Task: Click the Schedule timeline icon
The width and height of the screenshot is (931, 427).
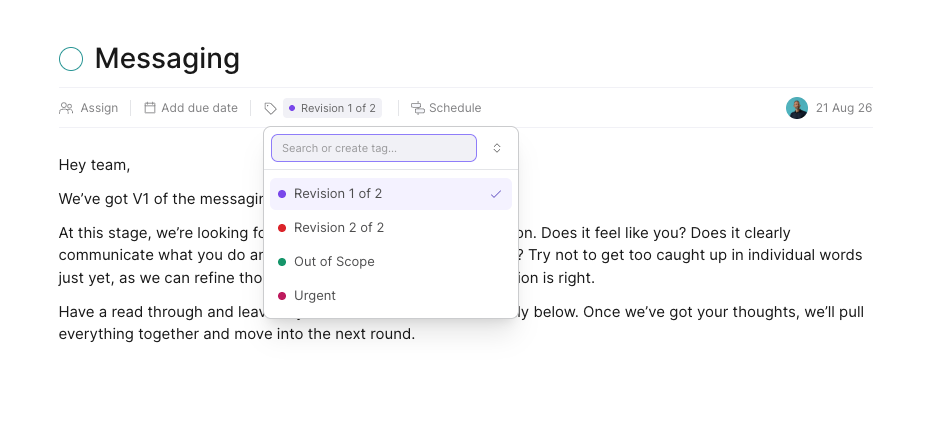Action: pos(418,108)
